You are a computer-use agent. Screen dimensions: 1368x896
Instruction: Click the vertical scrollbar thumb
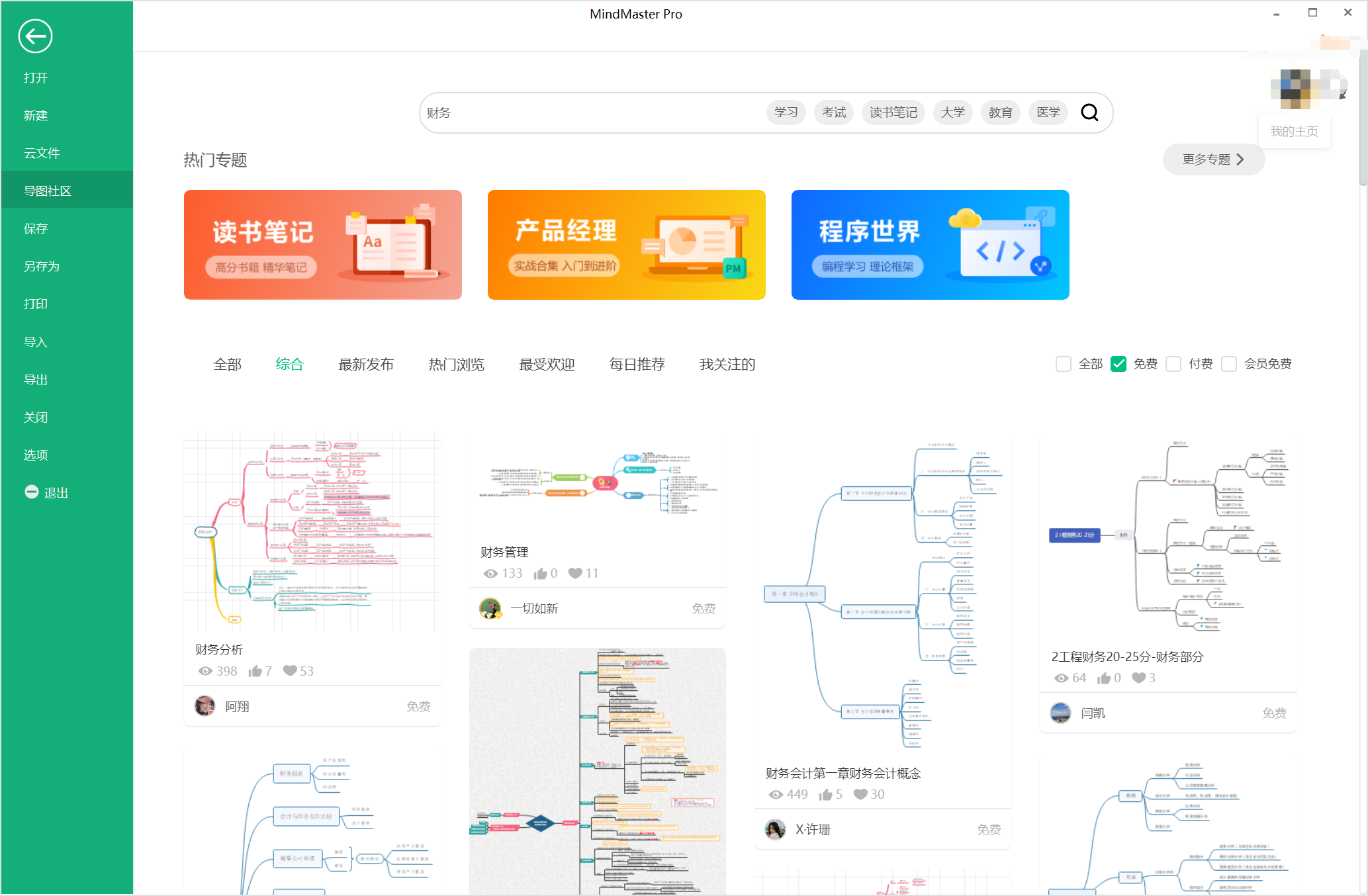click(x=1363, y=119)
